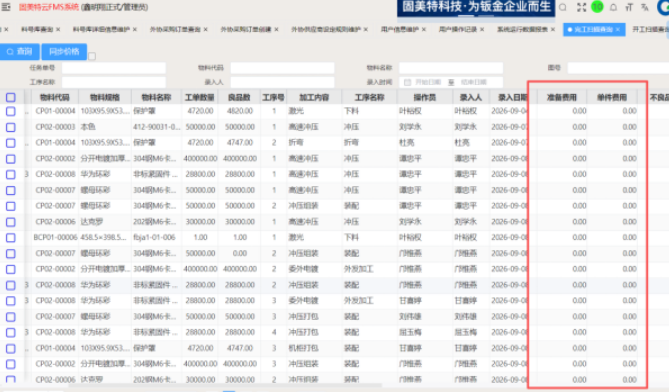Toggle fullscreen mode icon in header
669x392 pixels.
[582, 7]
